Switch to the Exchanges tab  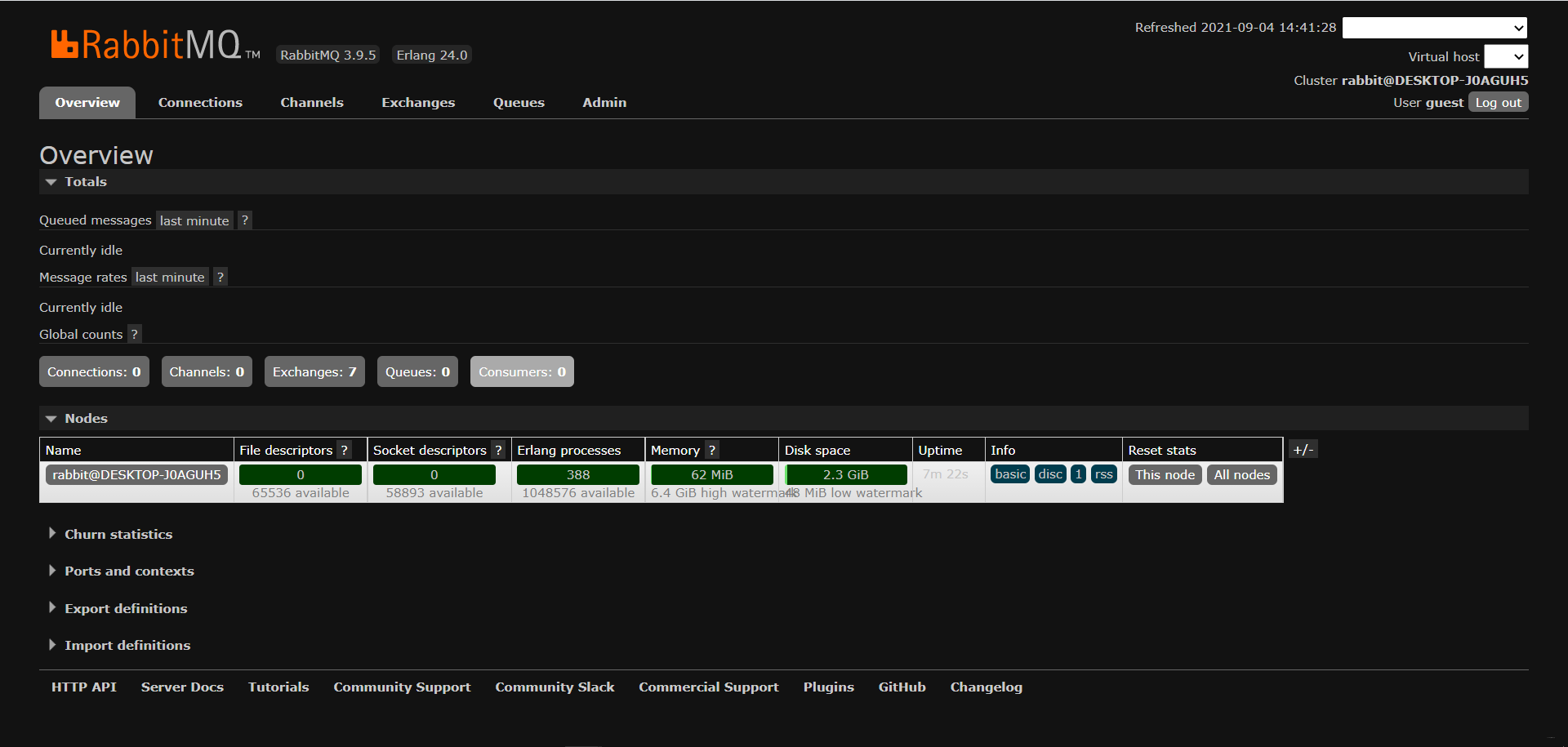coord(418,103)
